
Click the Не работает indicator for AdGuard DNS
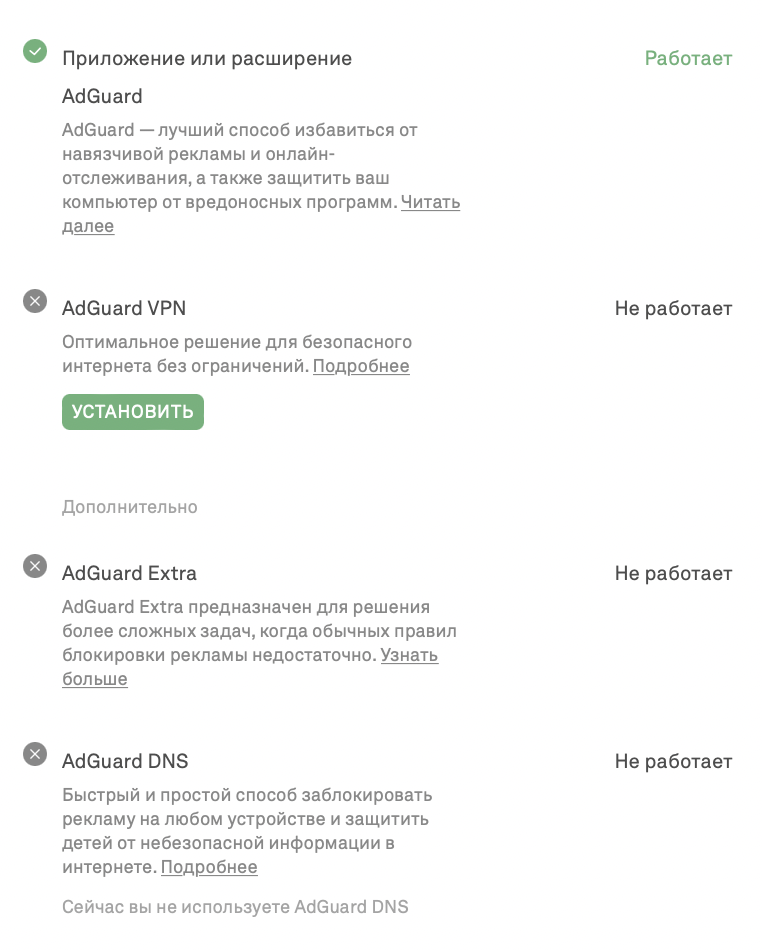tap(673, 760)
